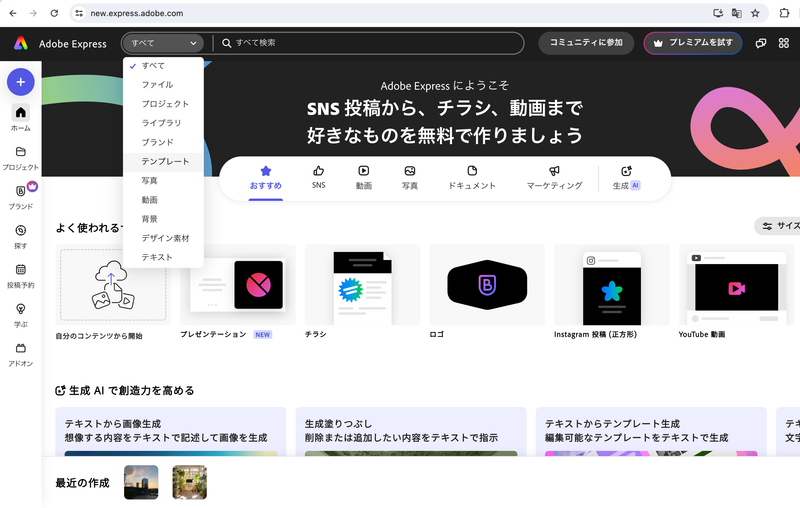Select テンプレート in the filter dropdown
Viewport: 800px width, 508px height.
coord(163,162)
